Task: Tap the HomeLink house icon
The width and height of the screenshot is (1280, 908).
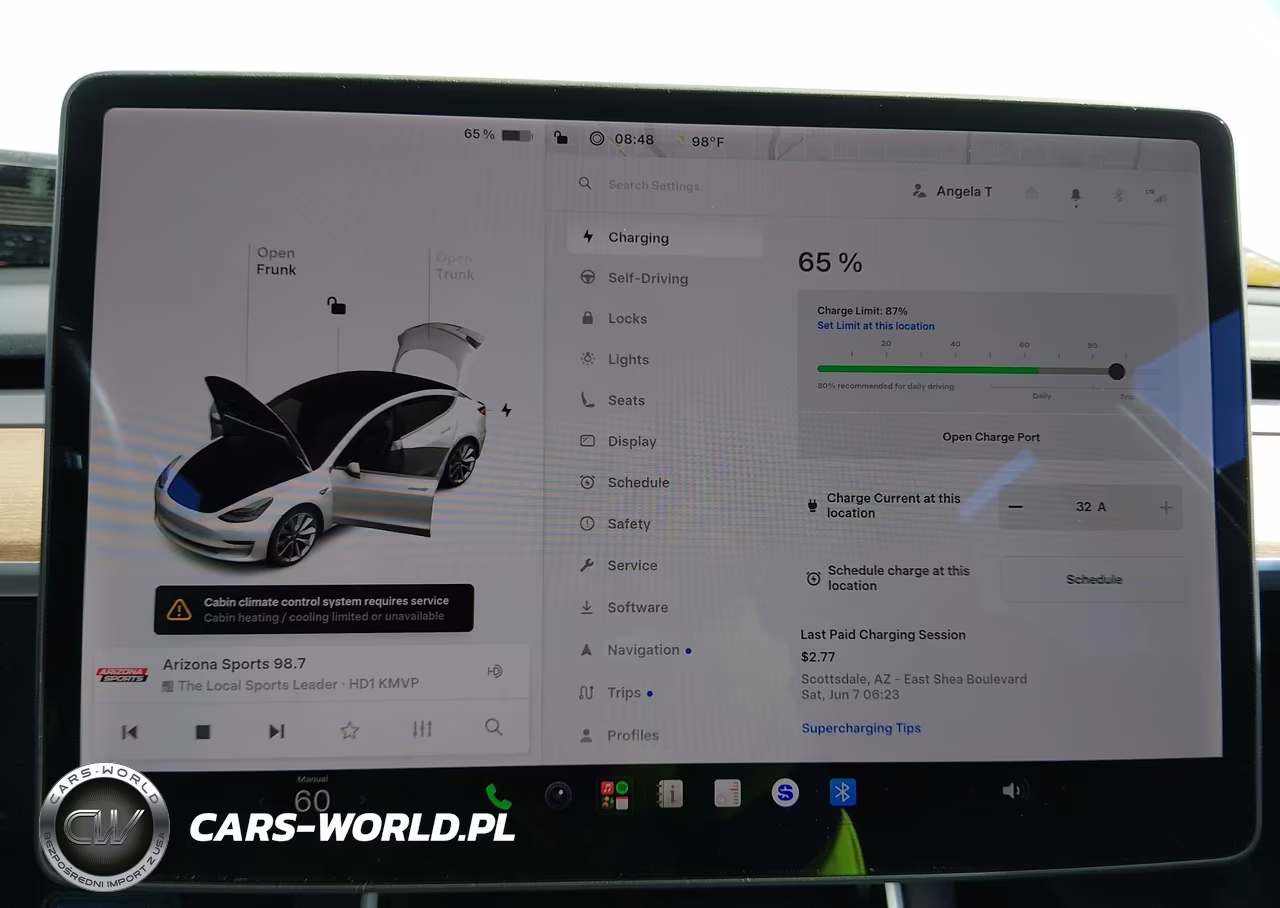Action: (1032, 193)
